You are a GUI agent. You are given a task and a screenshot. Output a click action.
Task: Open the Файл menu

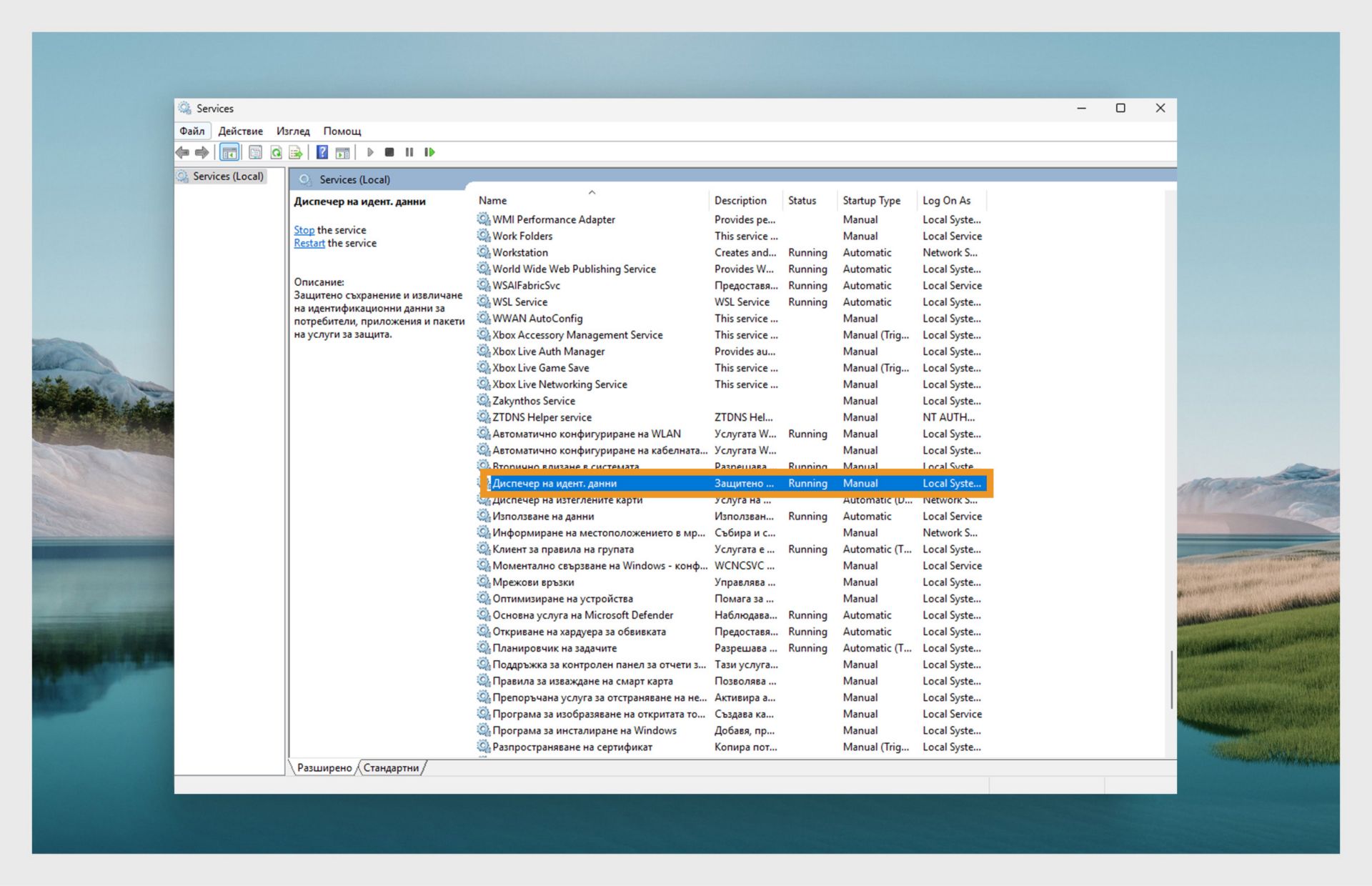[192, 131]
